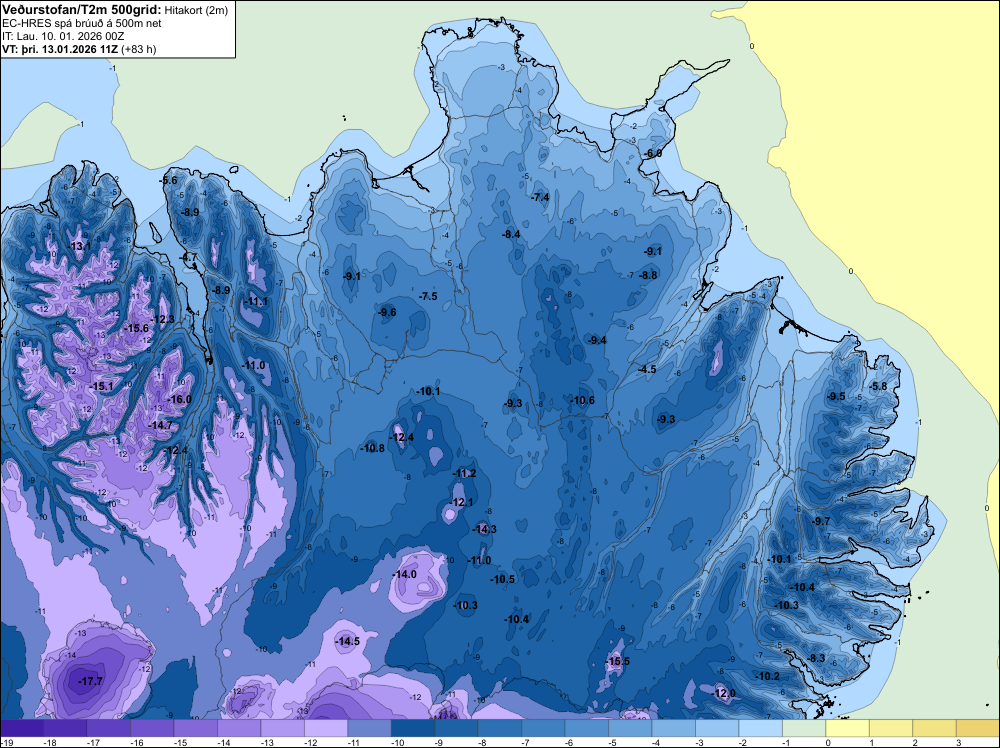The height and width of the screenshot is (748, 1000).
Task: Click the initial time 'IT: Lau. 10. 01. 2026 00Z'
Action: coord(63,36)
